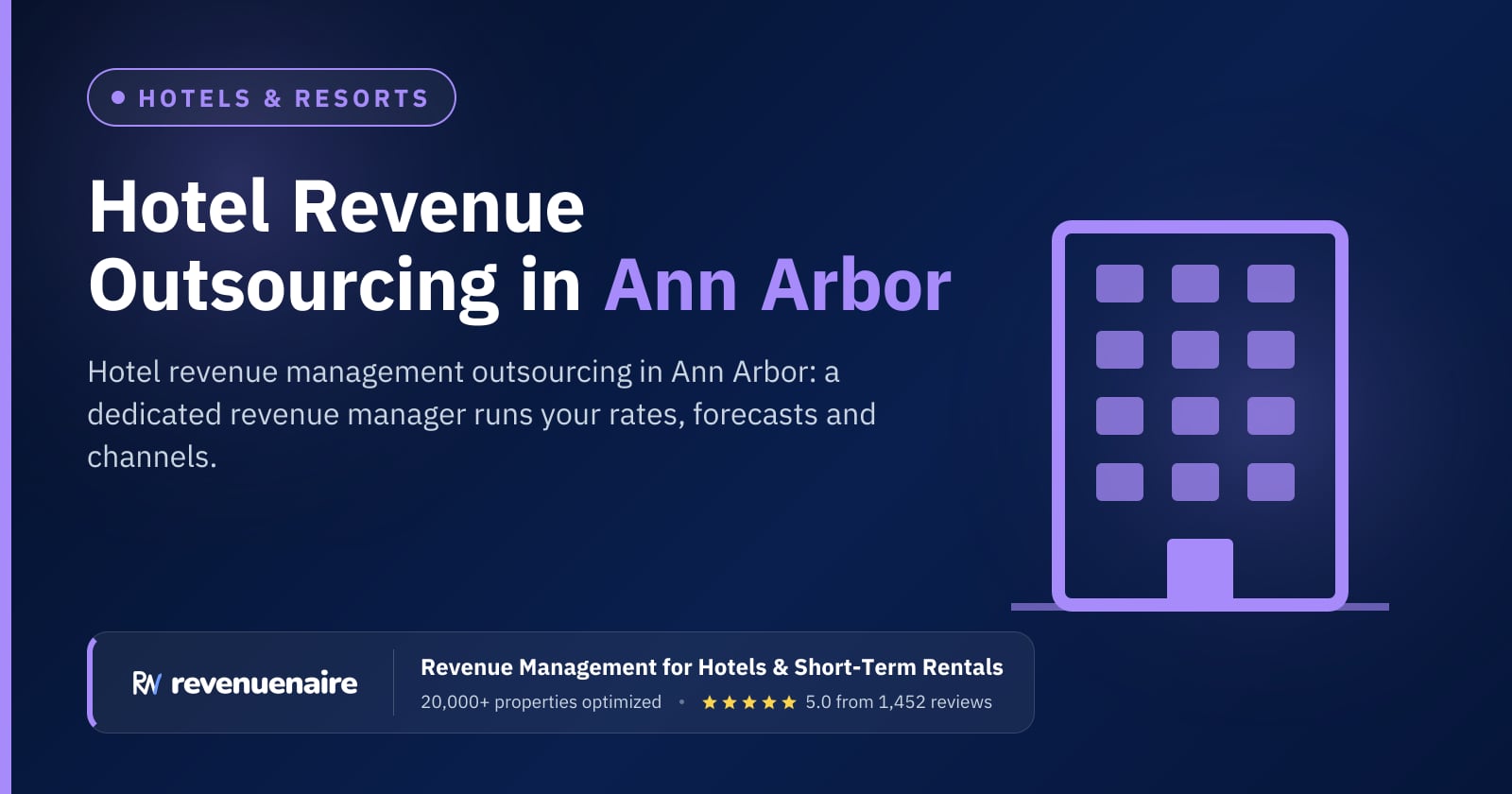Image resolution: width=1512 pixels, height=794 pixels.
Task: Click the '20,000+ properties optimized' text
Action: click(x=541, y=702)
